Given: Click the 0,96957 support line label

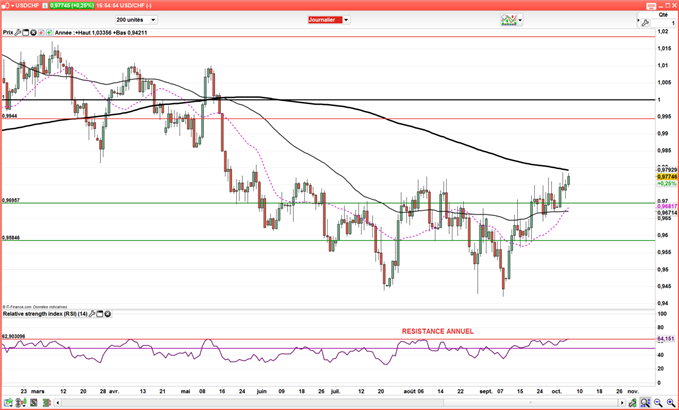Looking at the screenshot, I should click(11, 200).
